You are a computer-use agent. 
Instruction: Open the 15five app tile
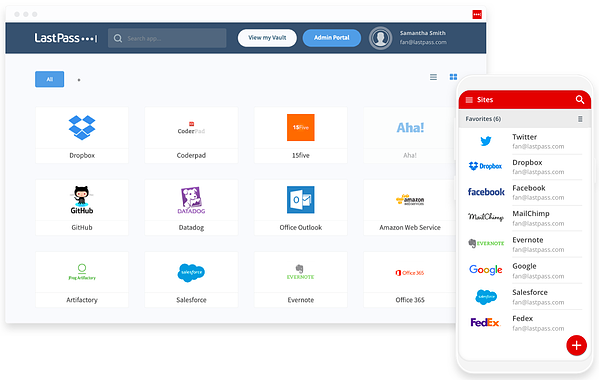[x=301, y=135]
